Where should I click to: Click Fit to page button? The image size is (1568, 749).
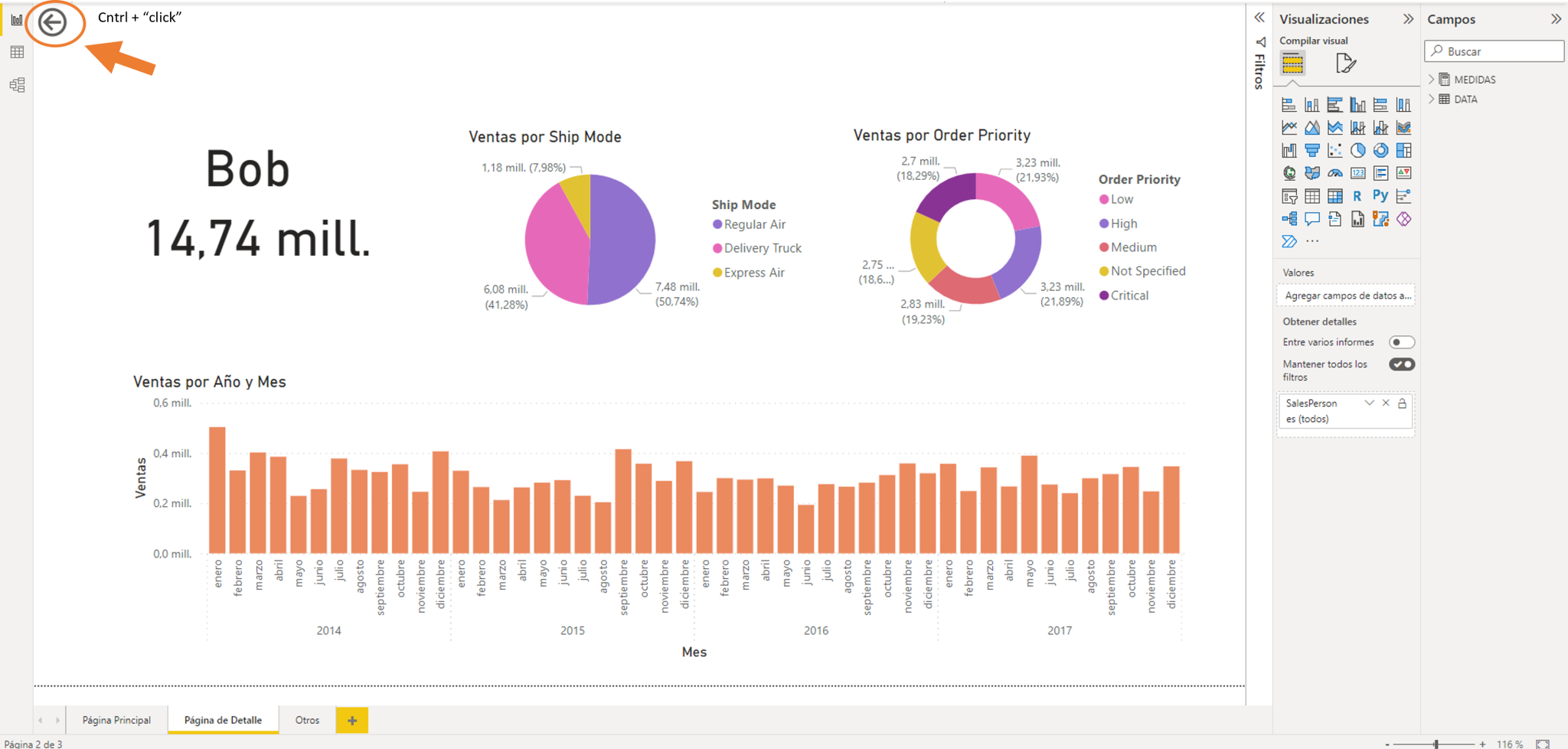pyautogui.click(x=1543, y=744)
